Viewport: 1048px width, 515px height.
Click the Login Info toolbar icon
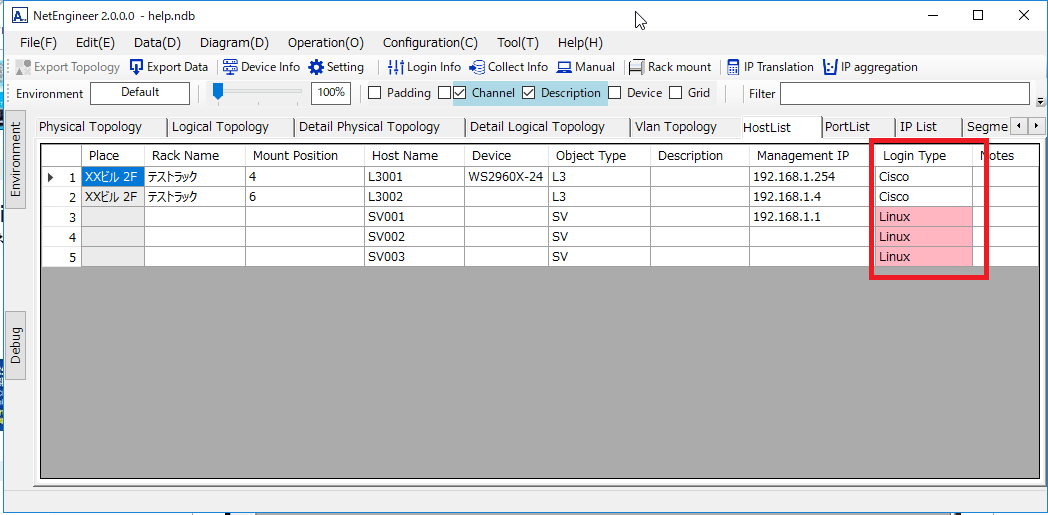point(396,67)
